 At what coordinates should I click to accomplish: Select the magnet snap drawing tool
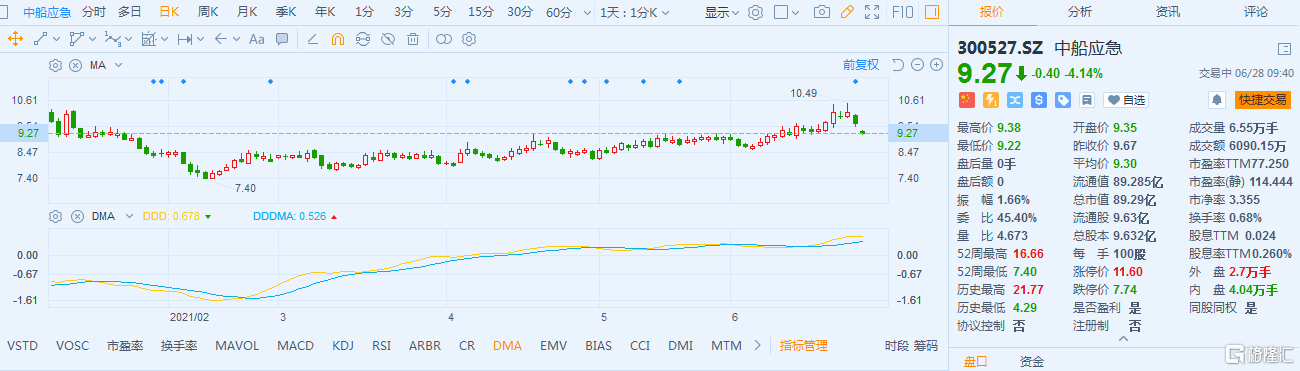pyautogui.click(x=338, y=39)
